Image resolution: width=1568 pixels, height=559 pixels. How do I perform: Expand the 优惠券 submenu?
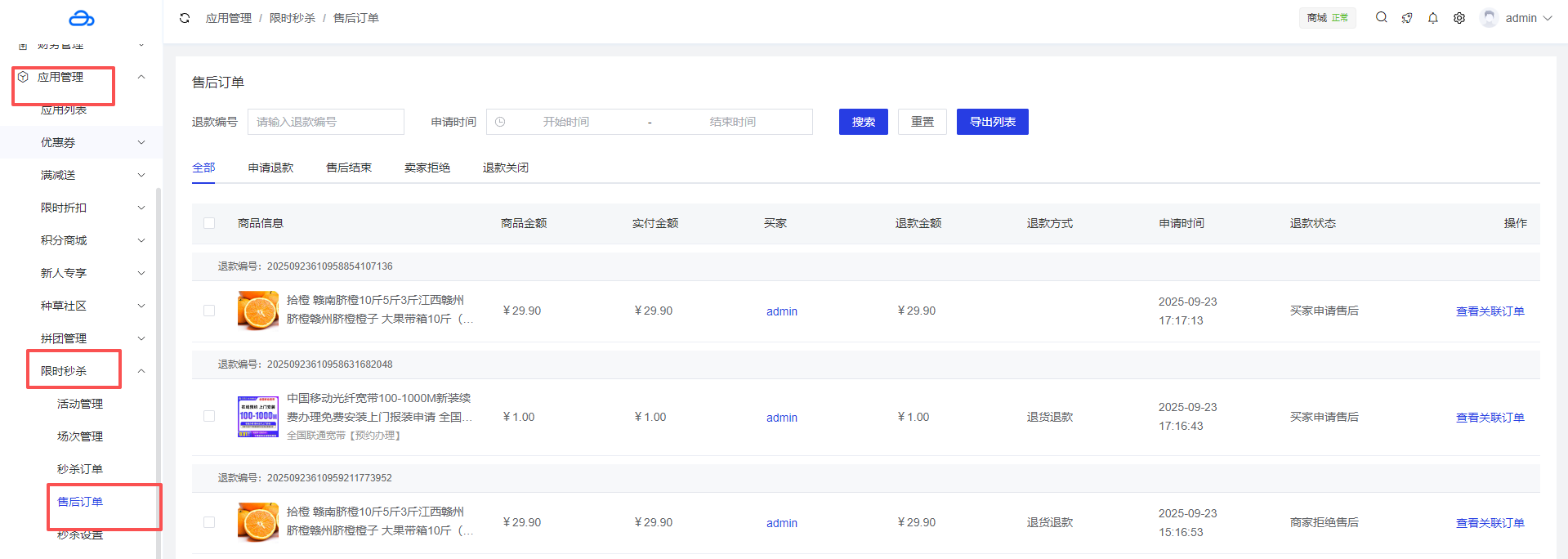point(141,142)
